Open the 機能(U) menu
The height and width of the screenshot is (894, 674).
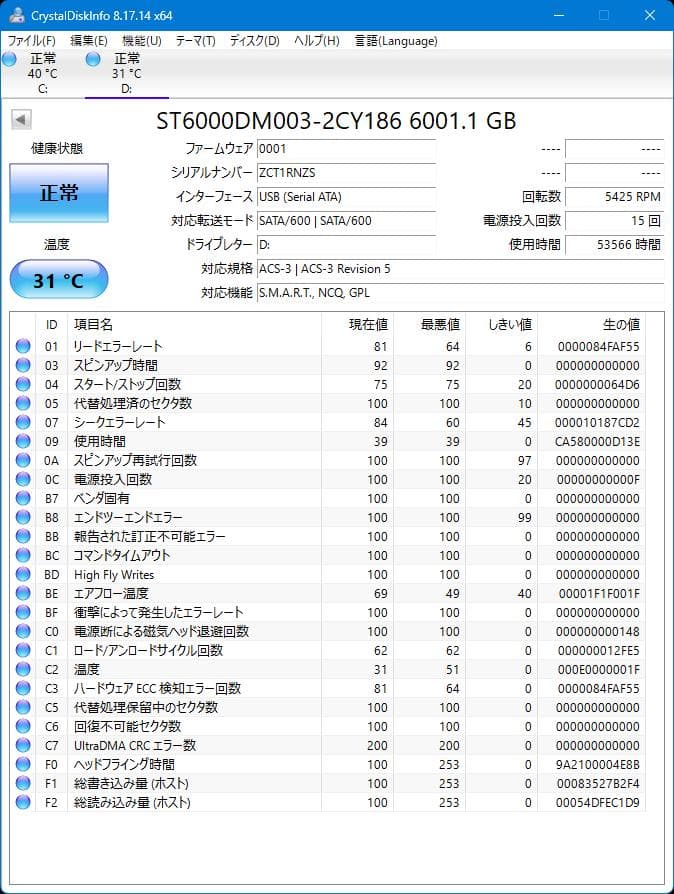(x=141, y=40)
